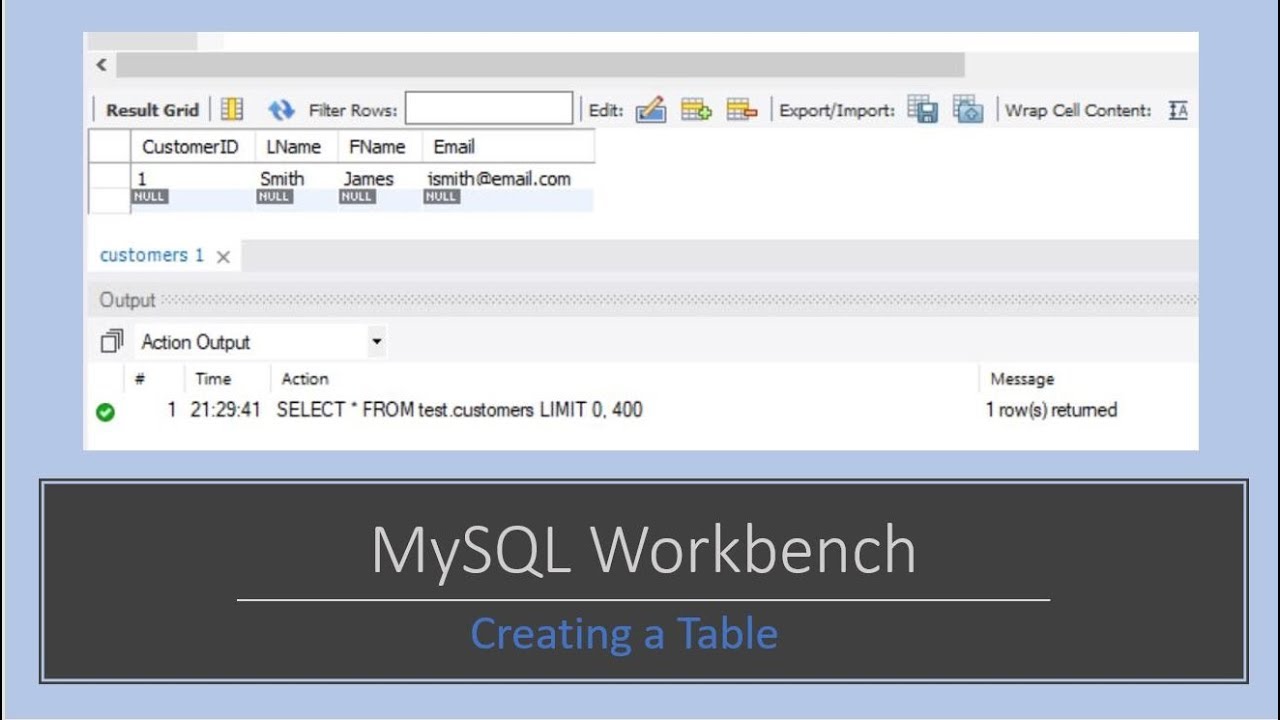1280x720 pixels.
Task: Click the FName column header
Action: pos(380,147)
